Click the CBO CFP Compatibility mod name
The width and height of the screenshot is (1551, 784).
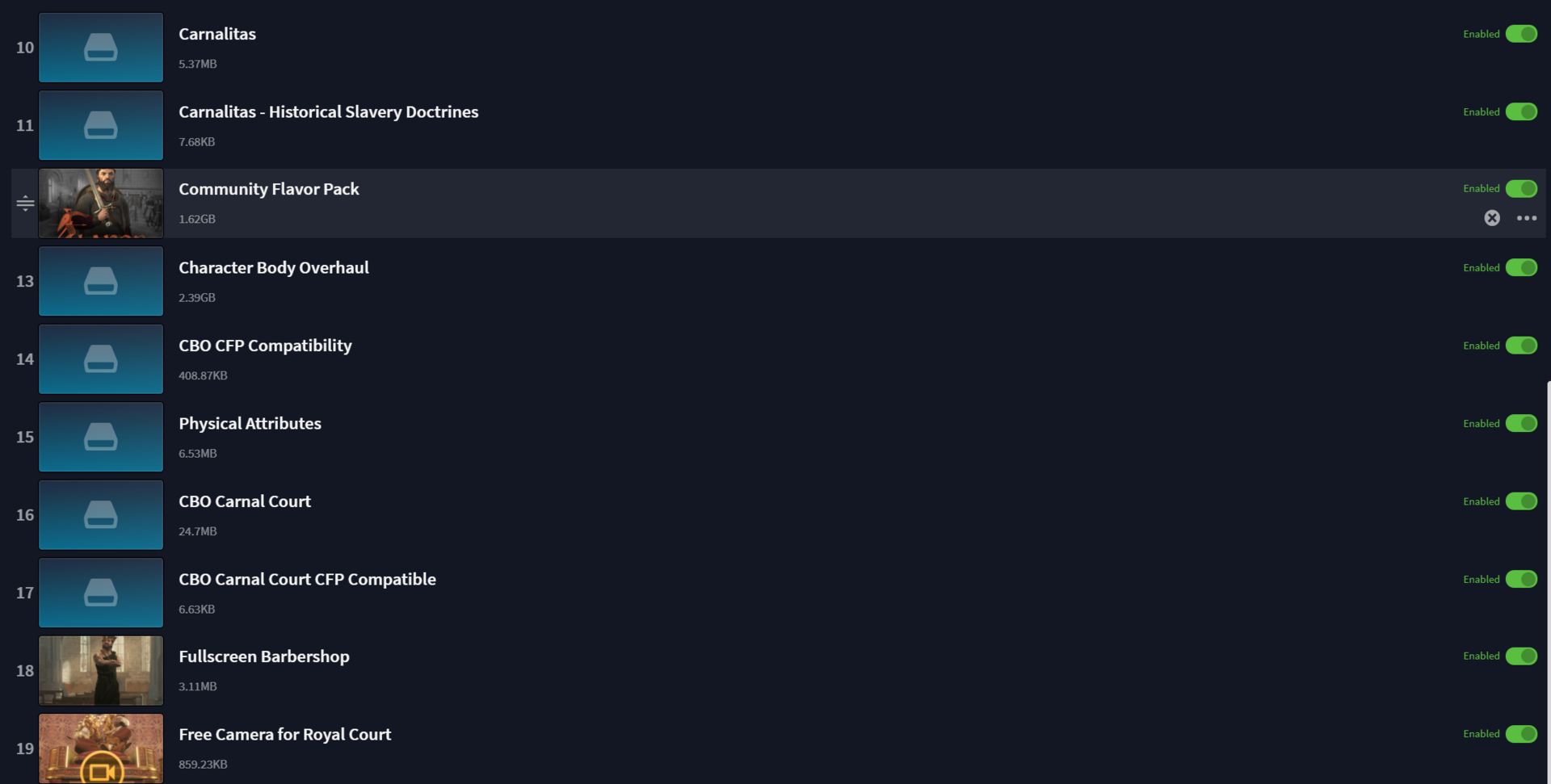coord(265,346)
